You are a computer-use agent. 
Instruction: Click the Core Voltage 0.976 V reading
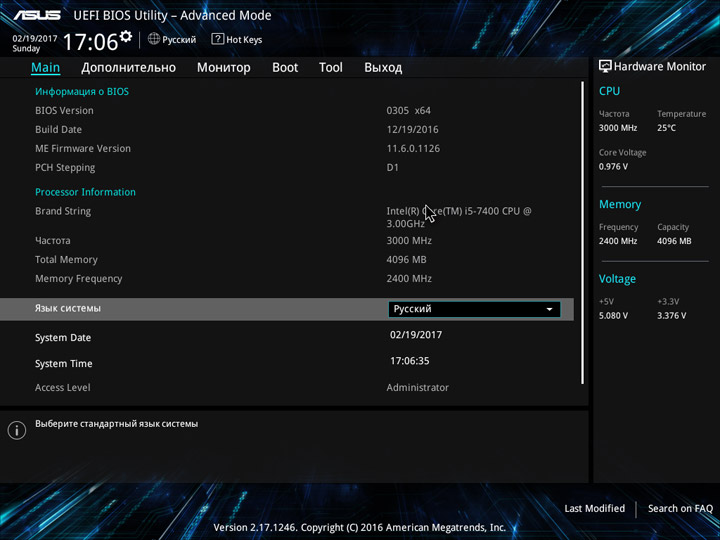(613, 167)
